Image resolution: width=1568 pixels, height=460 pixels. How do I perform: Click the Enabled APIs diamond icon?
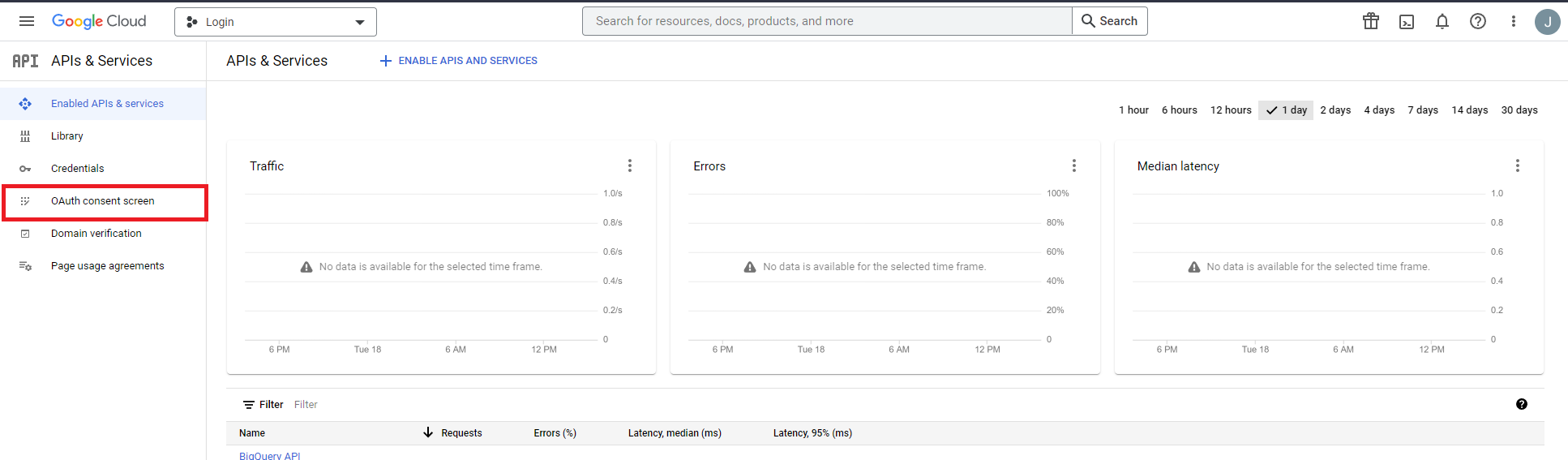pyautogui.click(x=25, y=104)
